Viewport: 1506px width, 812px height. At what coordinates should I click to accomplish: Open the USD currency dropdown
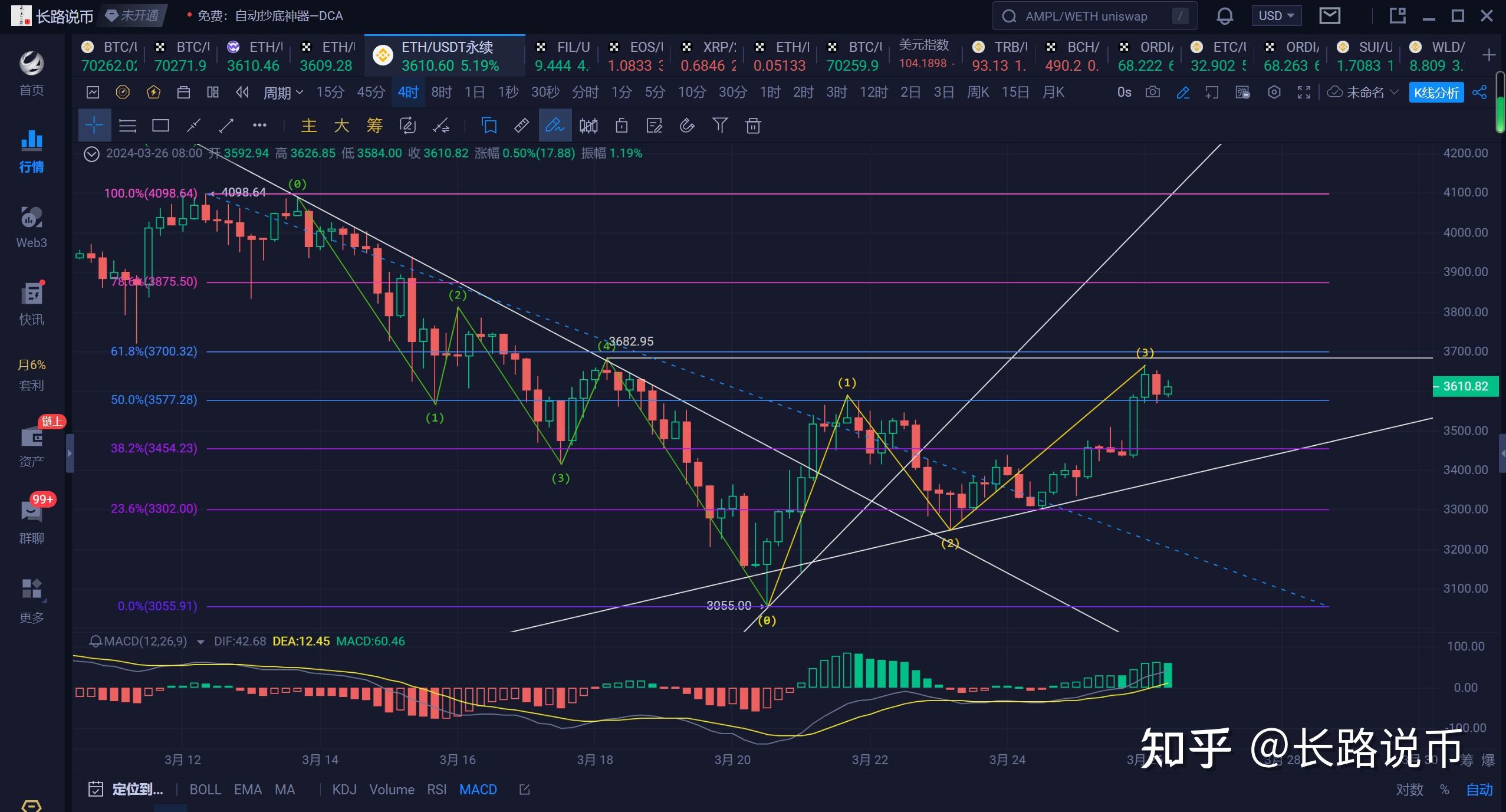pos(1275,15)
